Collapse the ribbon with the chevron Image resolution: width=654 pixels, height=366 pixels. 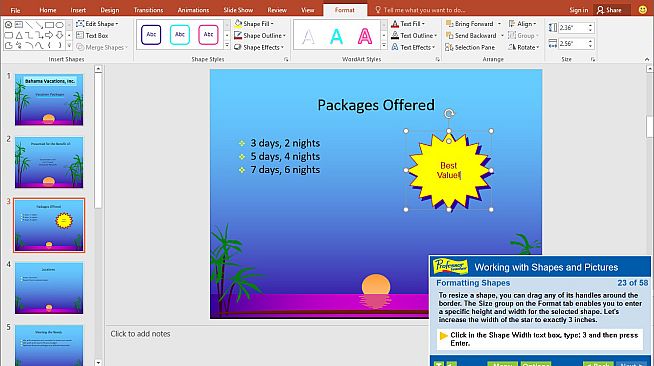[x=647, y=59]
